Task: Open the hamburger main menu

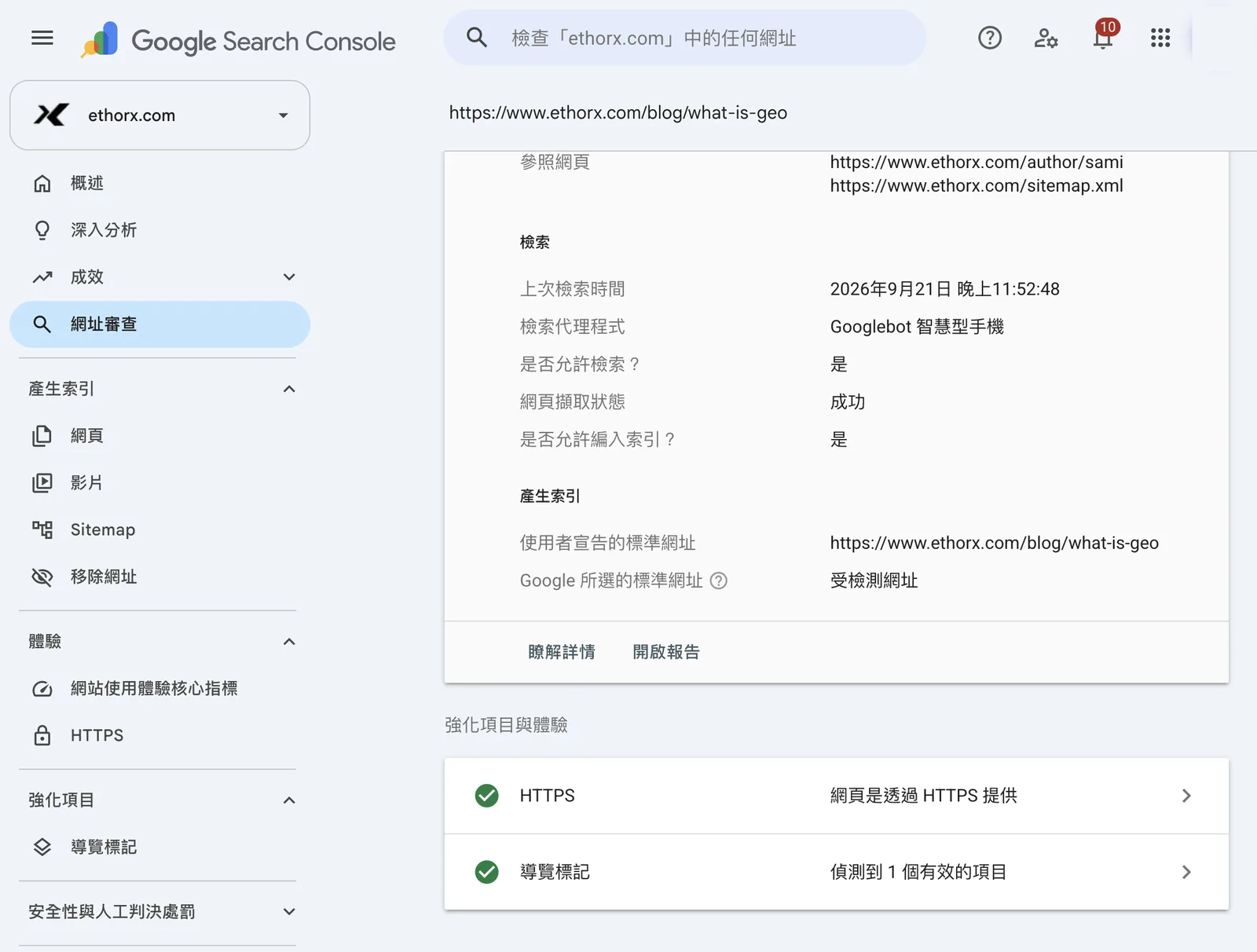Action: point(42,38)
